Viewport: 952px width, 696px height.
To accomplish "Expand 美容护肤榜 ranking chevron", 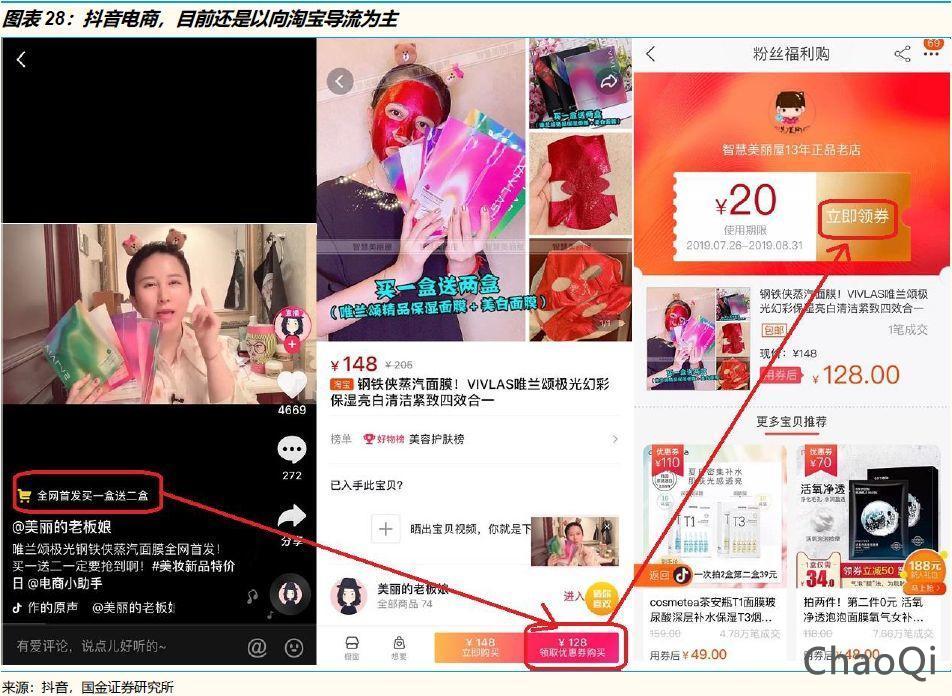I will point(615,438).
